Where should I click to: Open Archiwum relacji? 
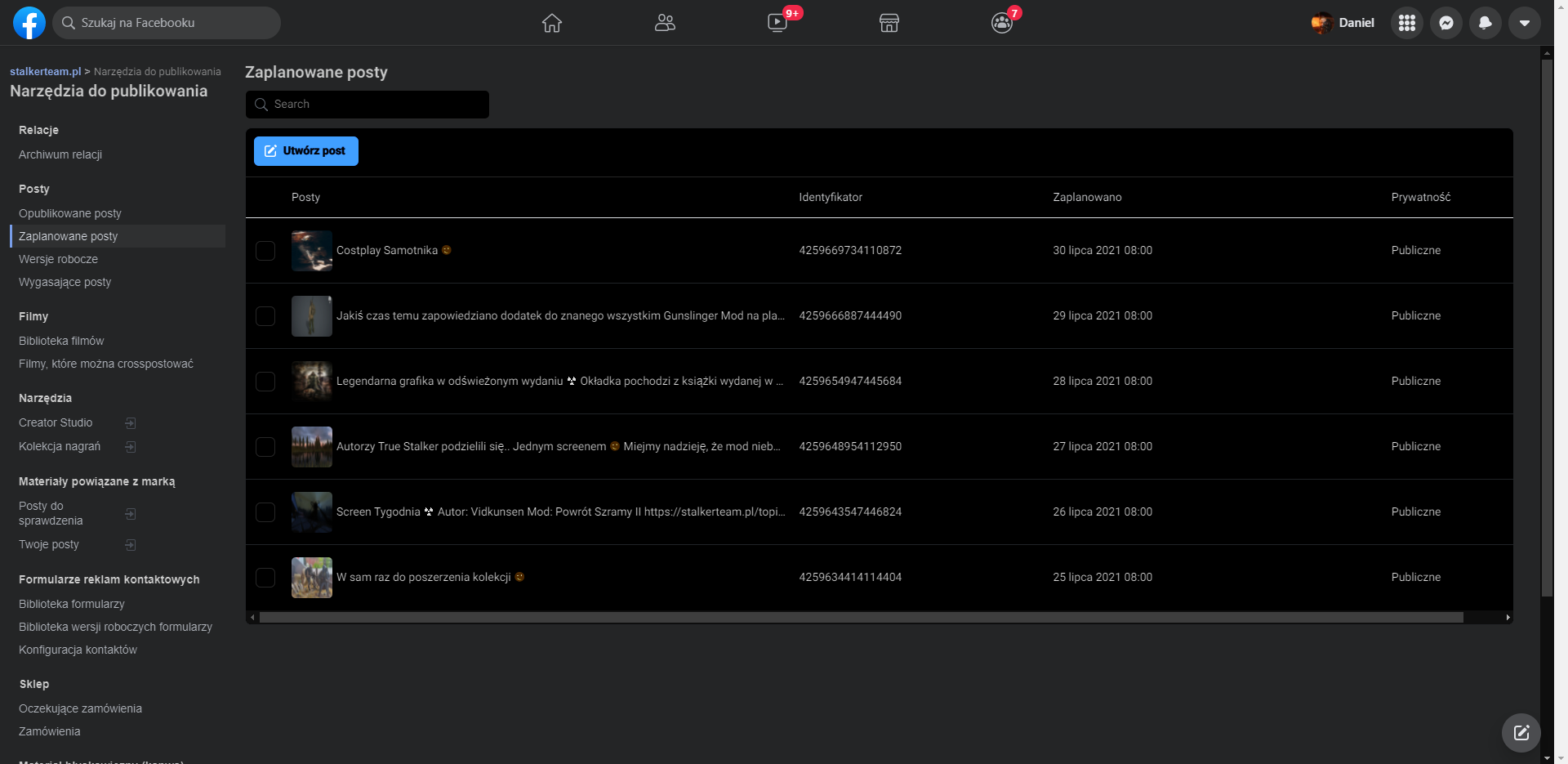[x=60, y=154]
